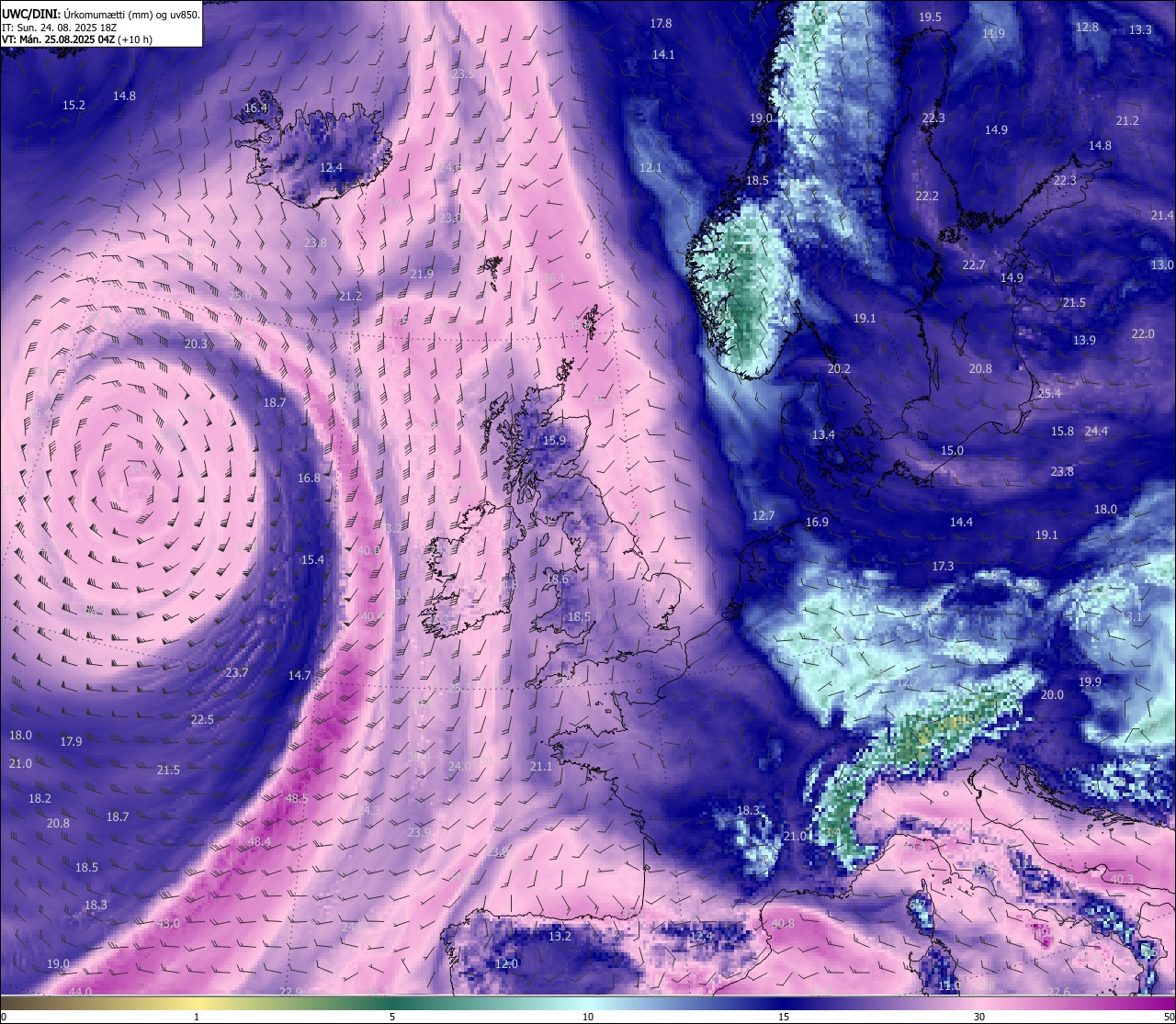
Task: Click the value 16.4 over Iceland
Action: pos(255,108)
